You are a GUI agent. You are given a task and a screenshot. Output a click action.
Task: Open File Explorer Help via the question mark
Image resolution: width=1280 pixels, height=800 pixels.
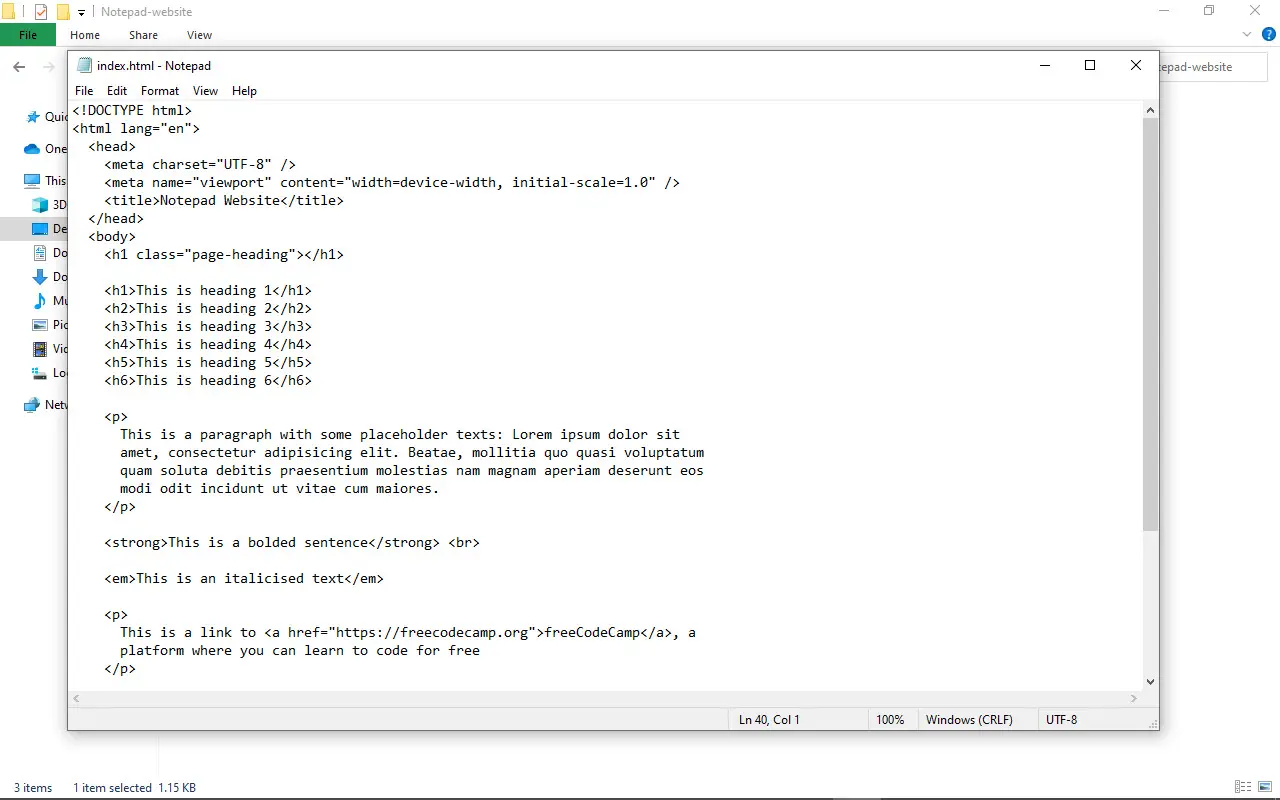[x=1269, y=33]
